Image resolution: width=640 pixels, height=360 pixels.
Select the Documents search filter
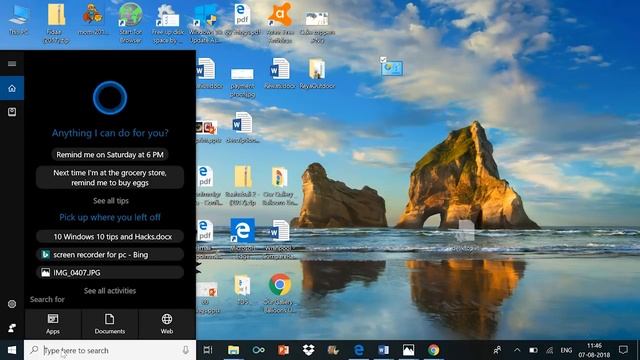click(x=110, y=324)
